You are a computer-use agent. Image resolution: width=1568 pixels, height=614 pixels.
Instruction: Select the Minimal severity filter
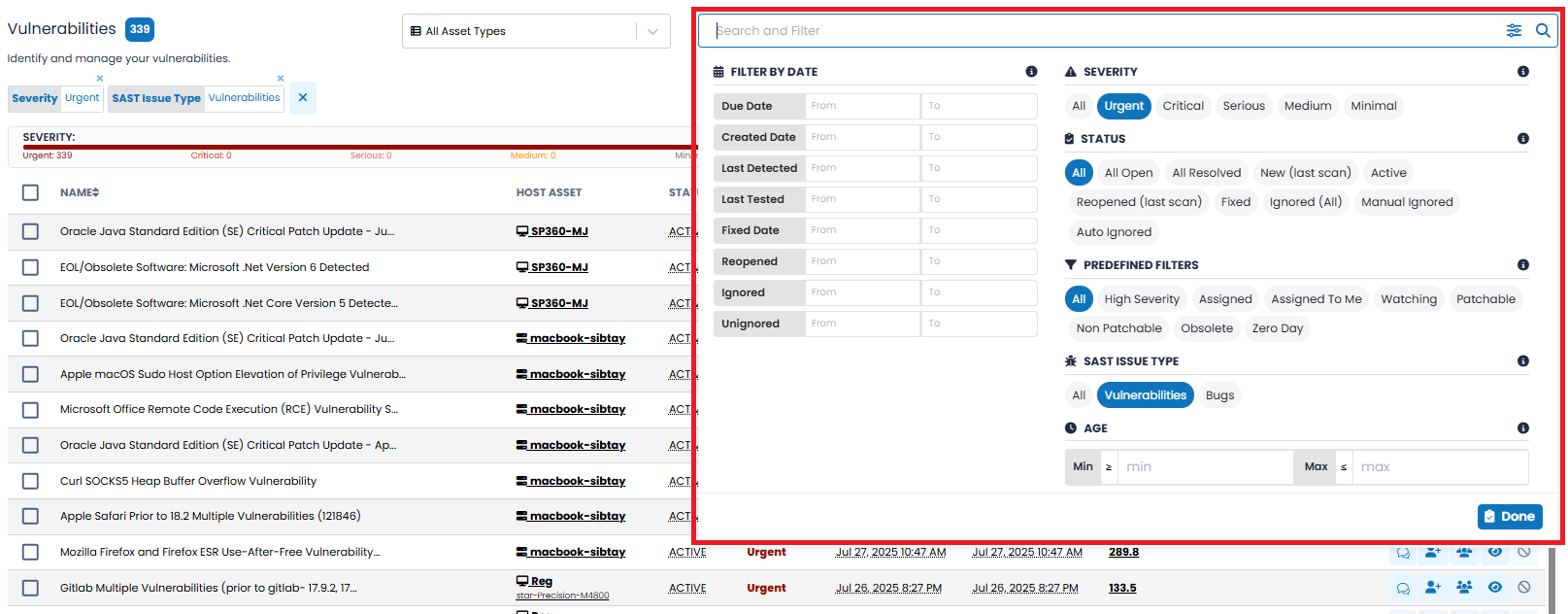point(1374,106)
